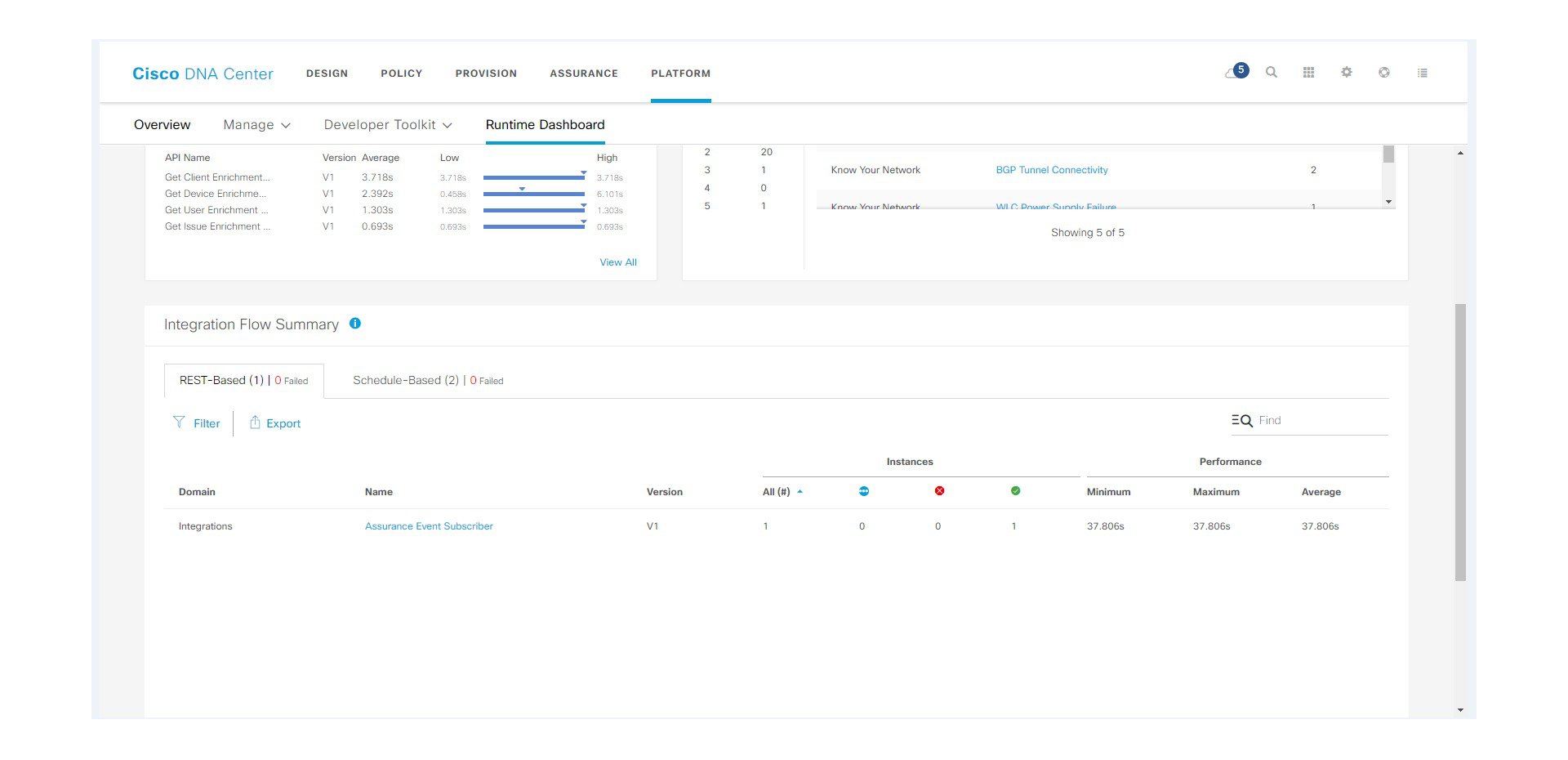Click the View All link under API metrics
The height and width of the screenshot is (760, 1568).
coord(618,262)
